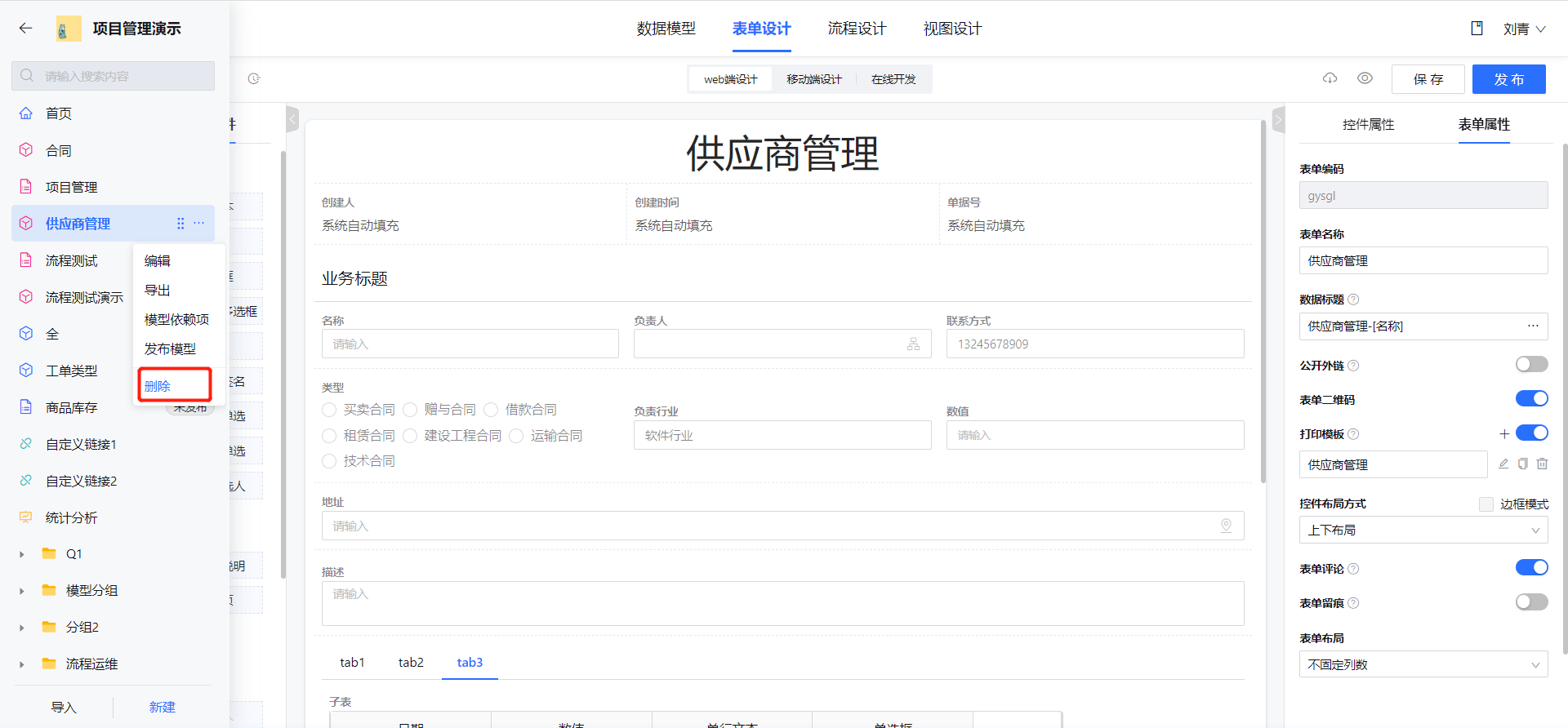Expand the 分组2 folder
1568x728 pixels.
[22, 628]
